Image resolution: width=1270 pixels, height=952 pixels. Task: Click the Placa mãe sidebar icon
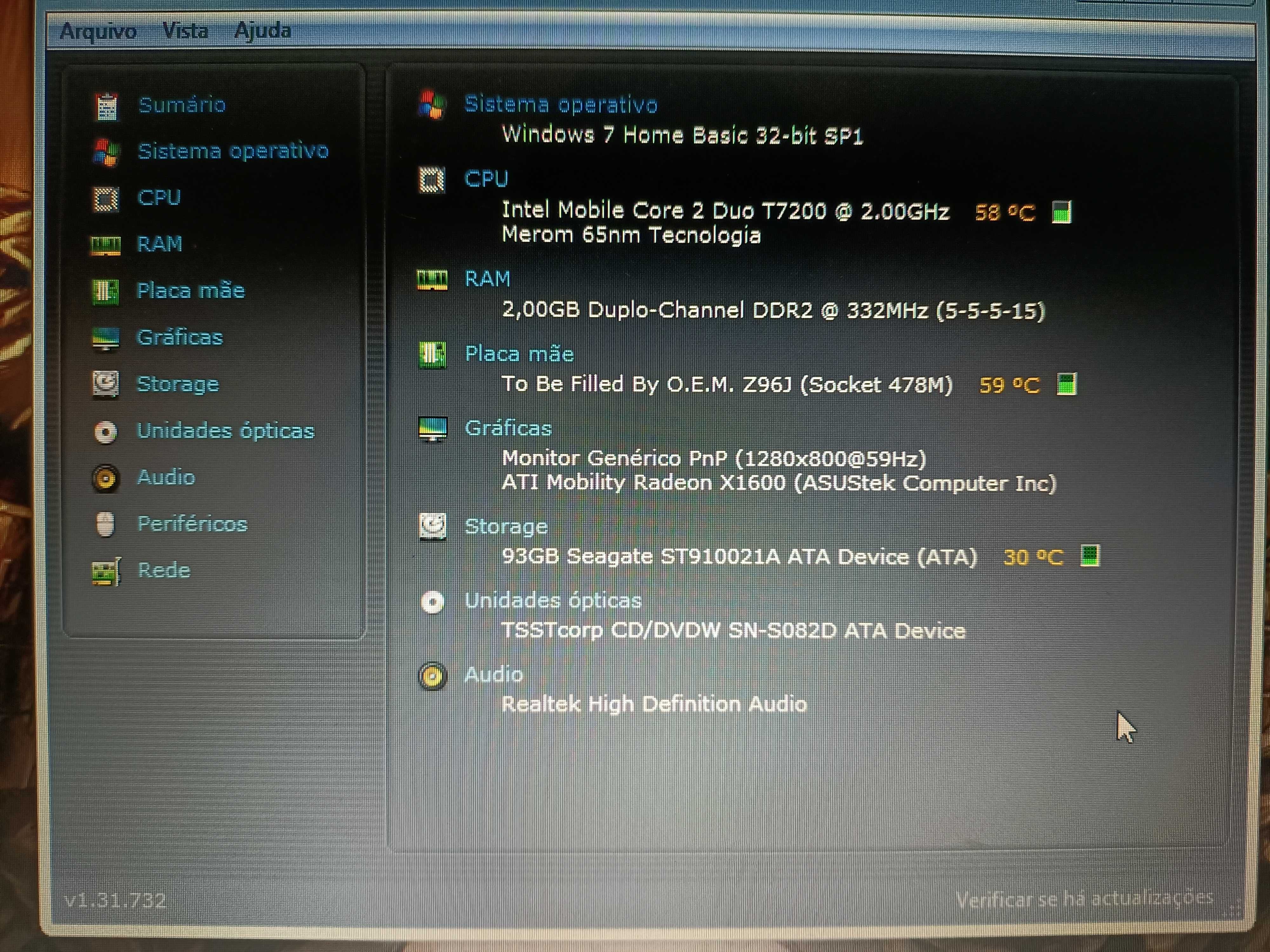pos(108,291)
